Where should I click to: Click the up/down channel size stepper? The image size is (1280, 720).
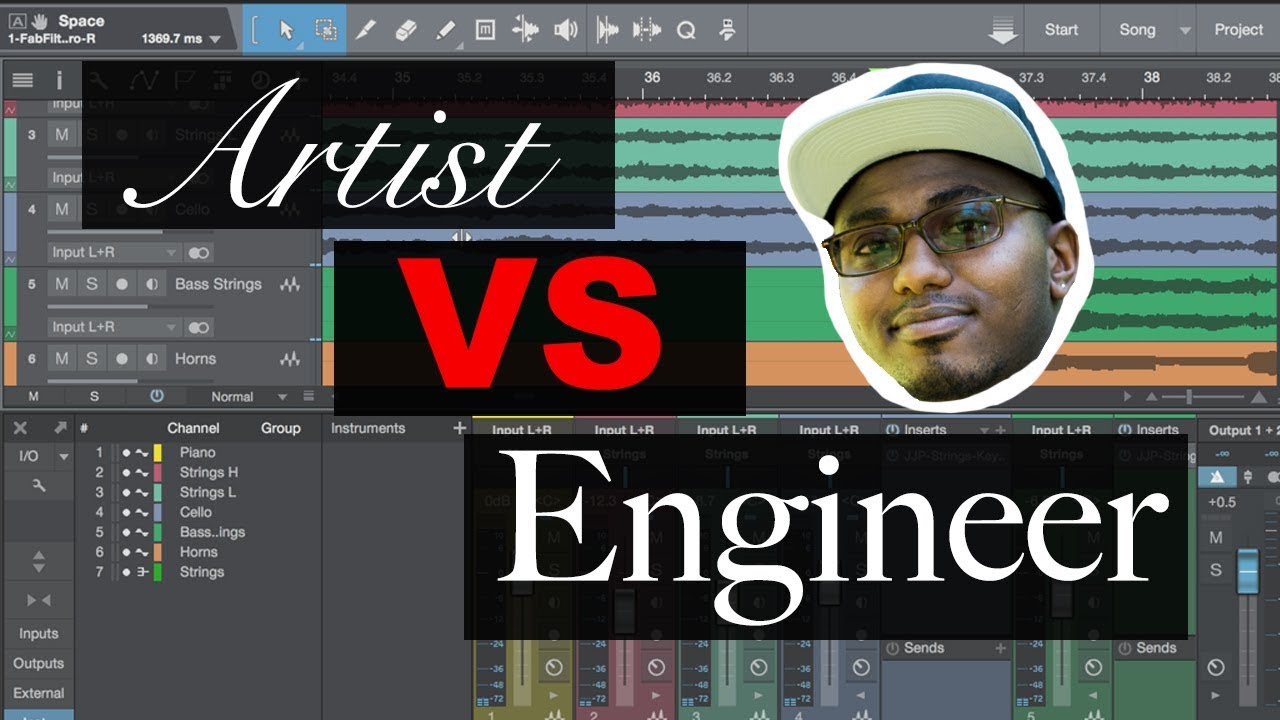[x=39, y=561]
